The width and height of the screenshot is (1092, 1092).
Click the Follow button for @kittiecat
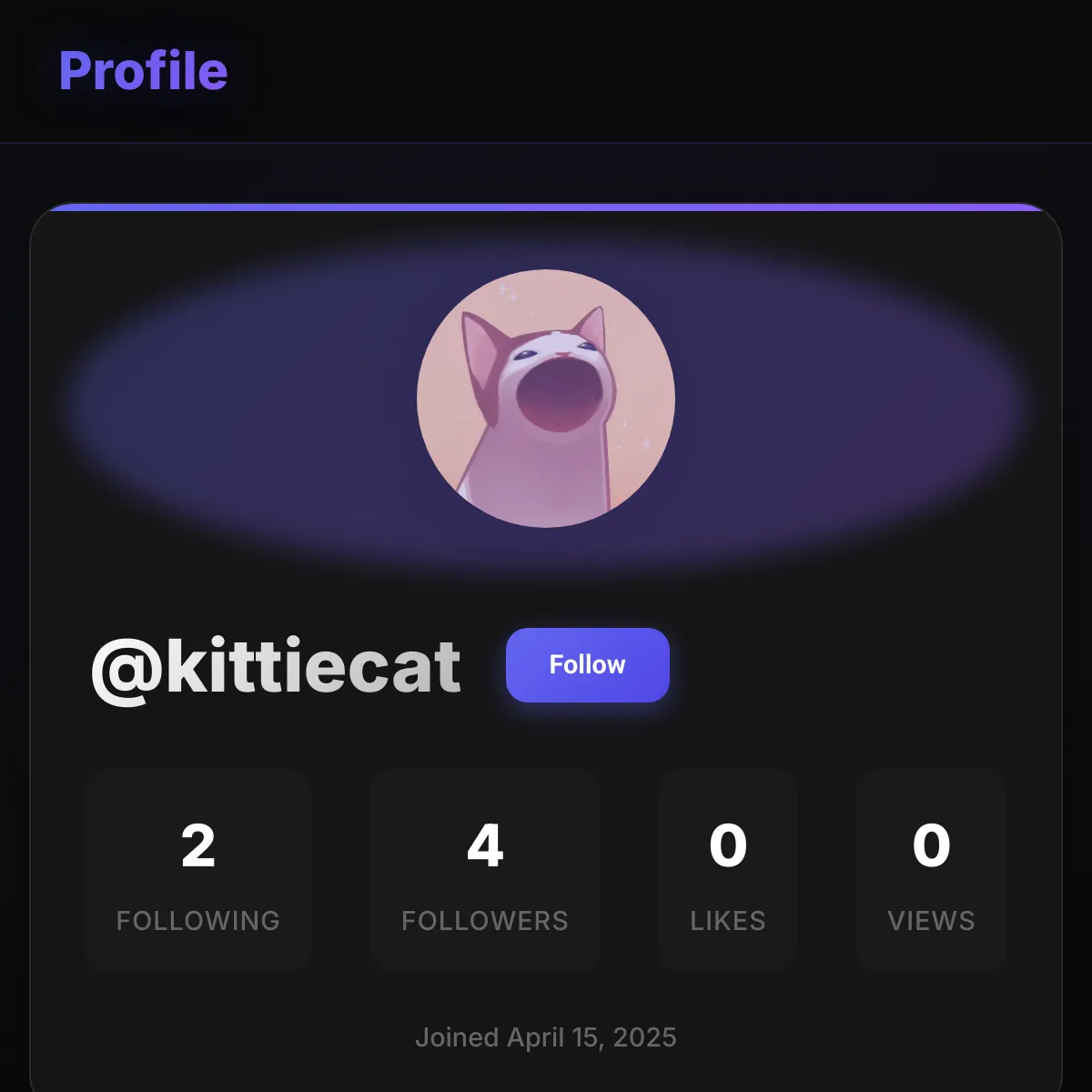point(587,664)
